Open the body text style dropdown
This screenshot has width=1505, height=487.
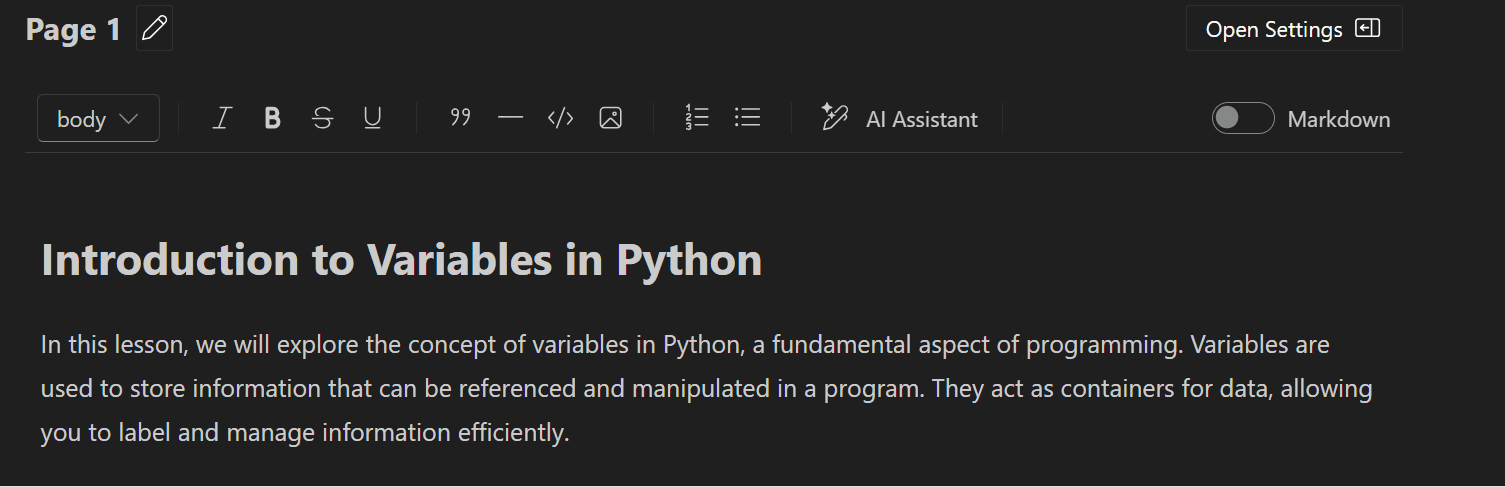(98, 119)
